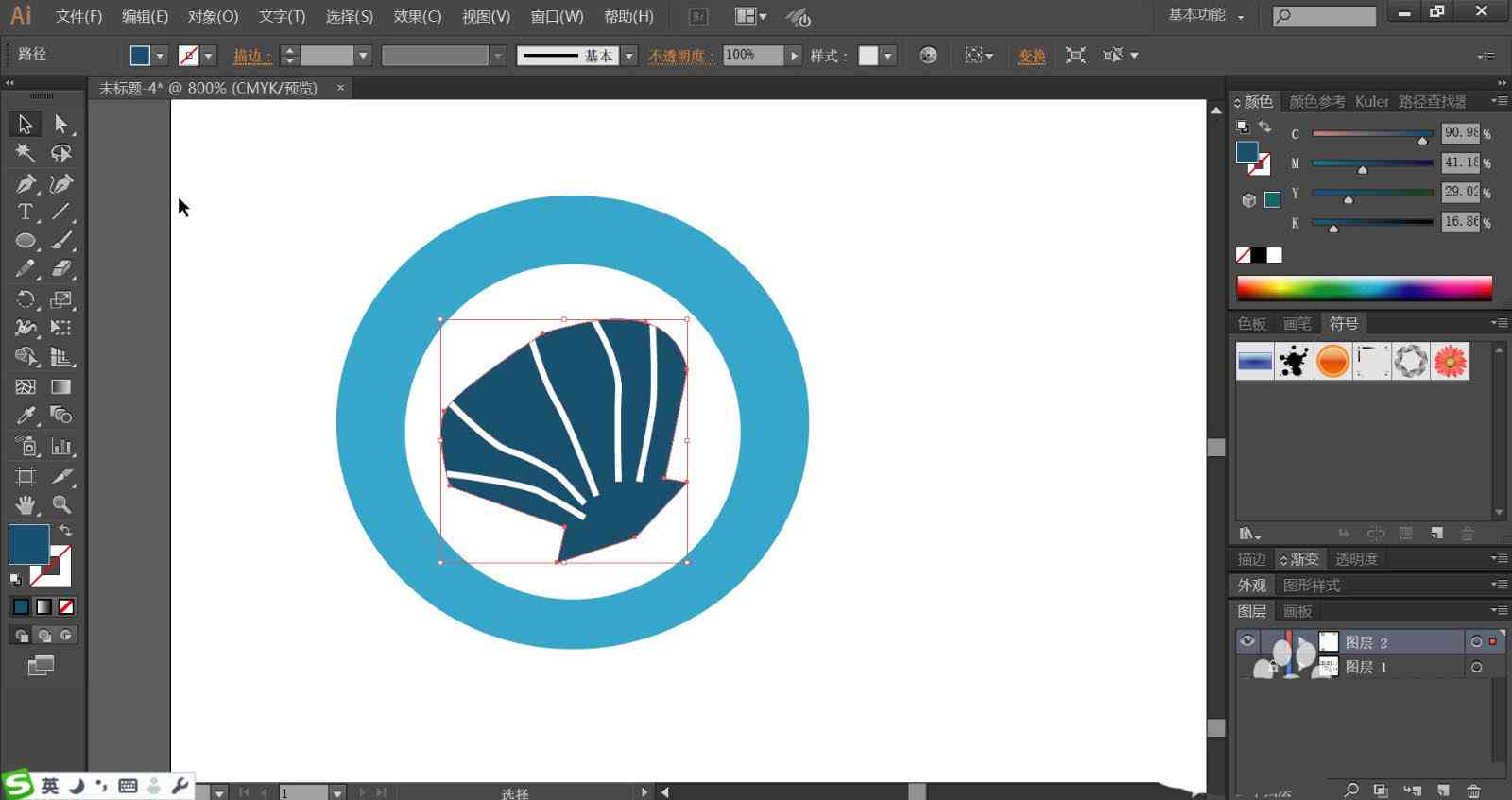The width and height of the screenshot is (1512, 800).
Task: Pick the Column Graph tool
Action: coord(61,446)
